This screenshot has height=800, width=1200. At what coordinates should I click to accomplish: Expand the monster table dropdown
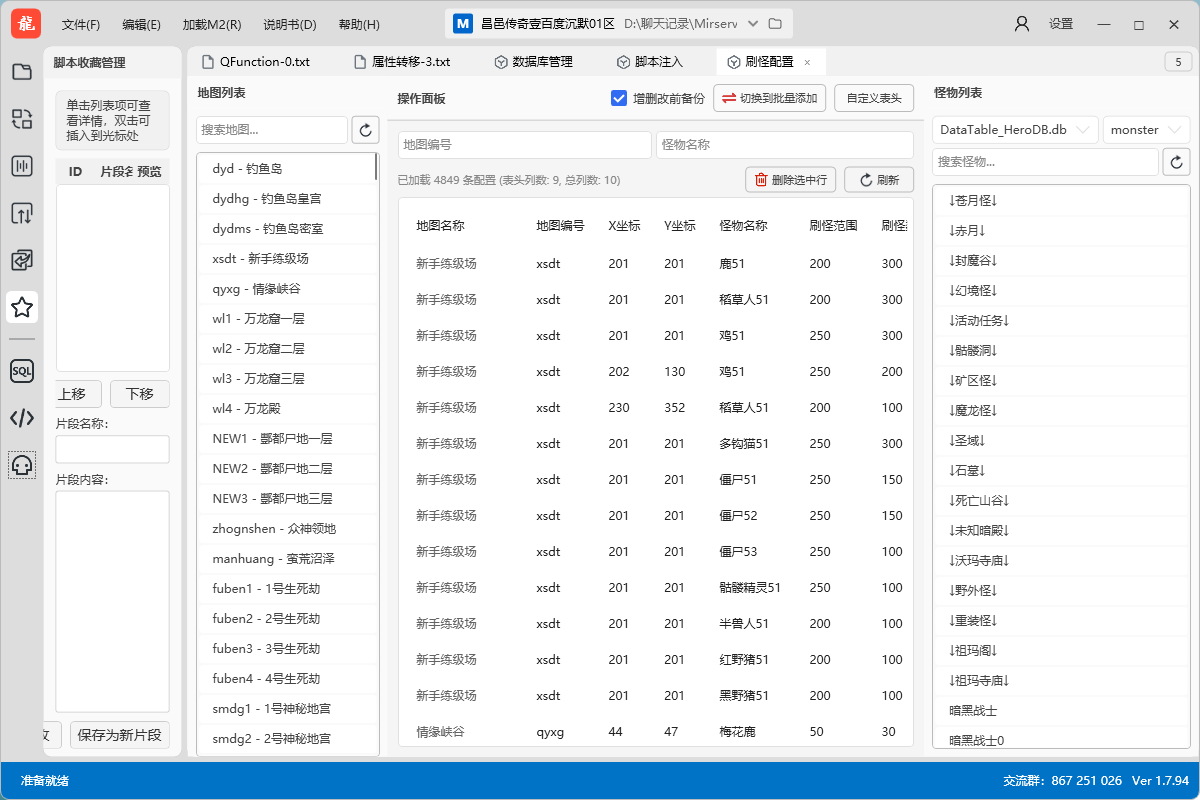pos(1145,129)
